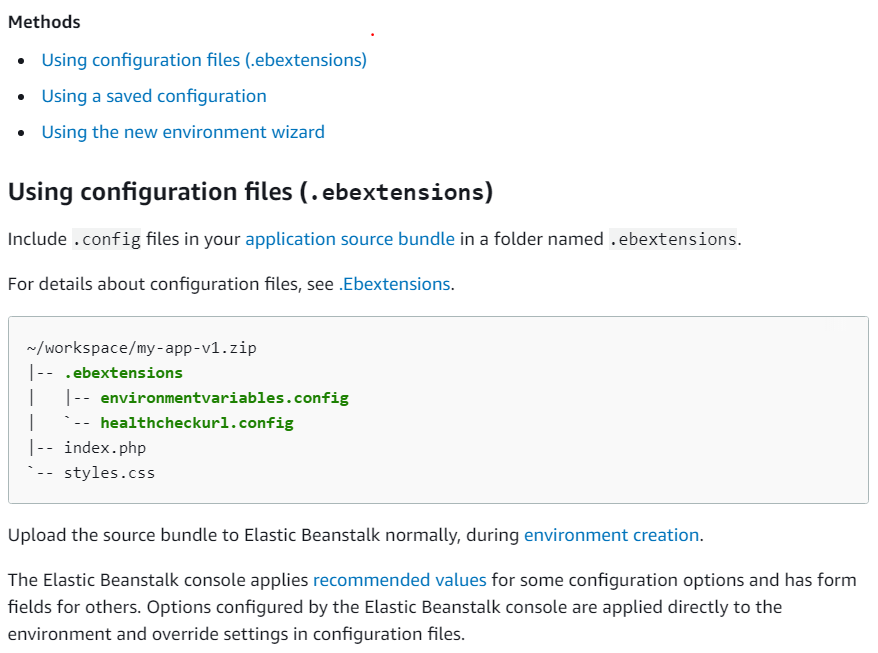The image size is (878, 653).
Task: Open the "recommended values" link
Action: (399, 579)
